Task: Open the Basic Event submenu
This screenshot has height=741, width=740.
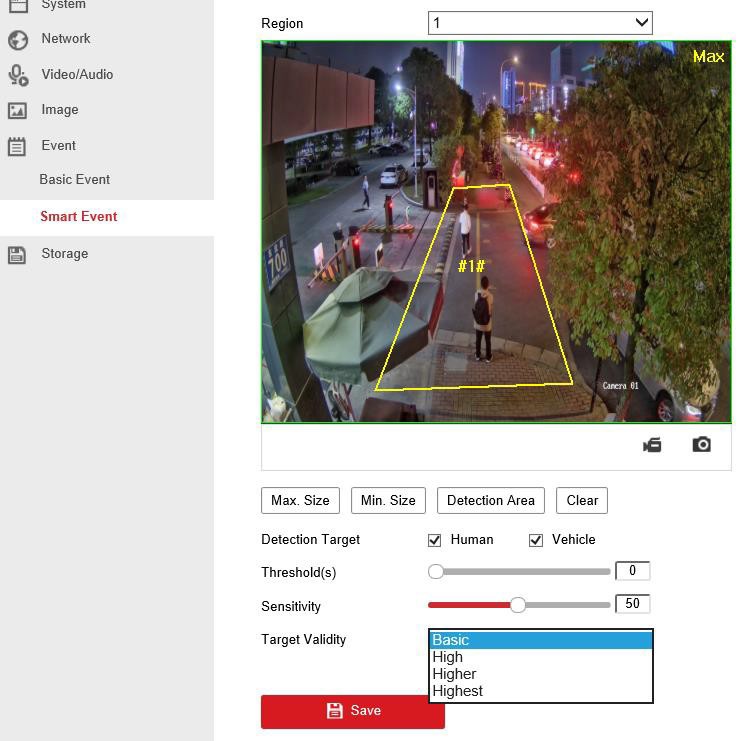Action: (x=75, y=180)
